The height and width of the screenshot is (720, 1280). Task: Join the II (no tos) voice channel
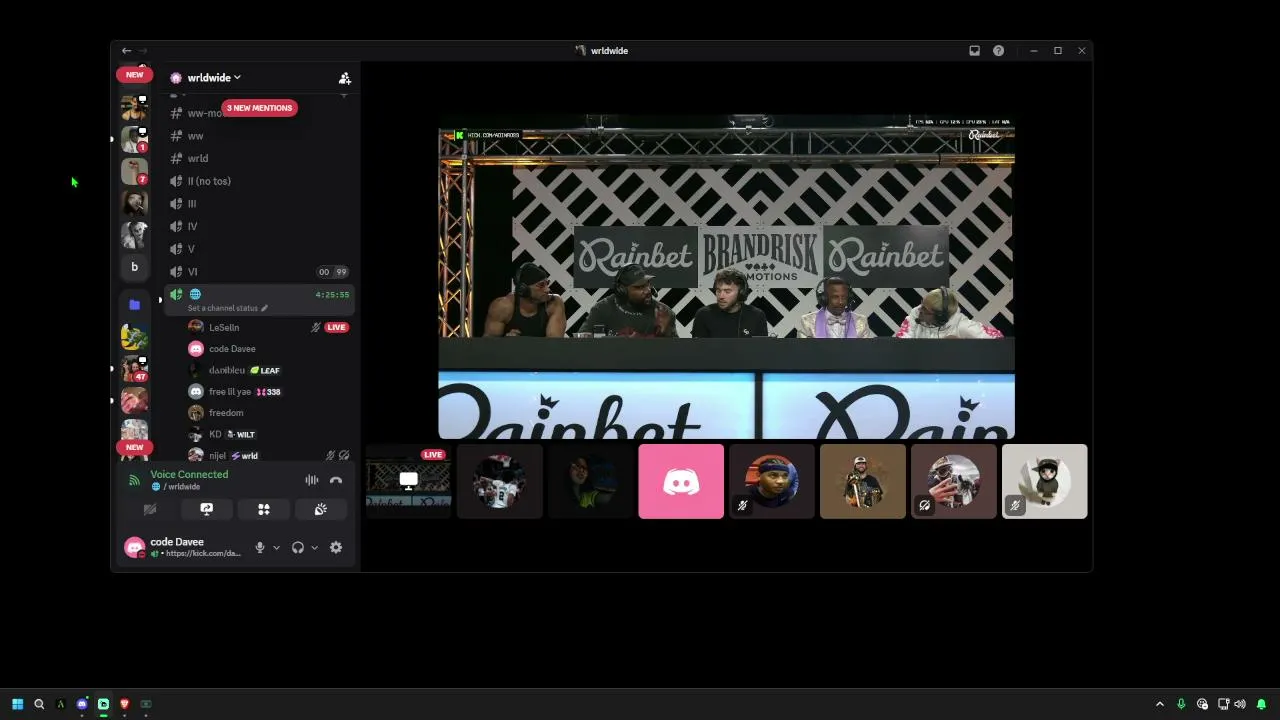[x=258, y=181]
